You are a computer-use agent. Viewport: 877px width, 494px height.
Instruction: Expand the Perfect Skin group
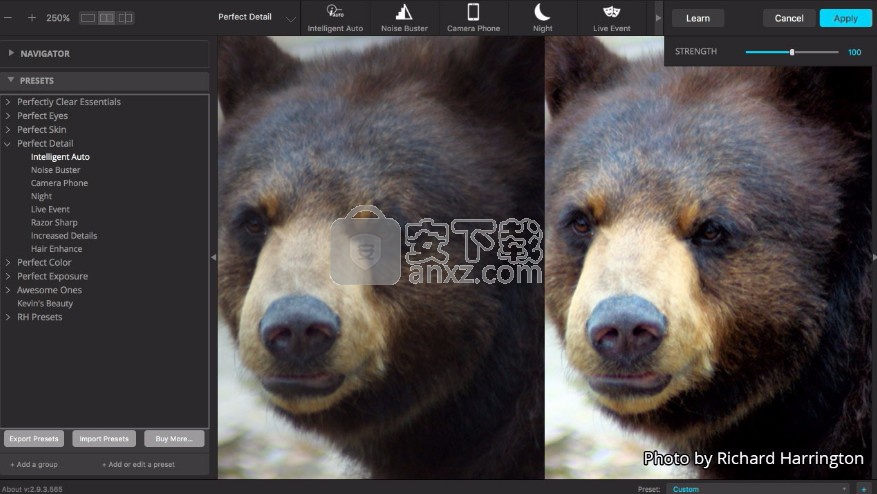(8, 130)
